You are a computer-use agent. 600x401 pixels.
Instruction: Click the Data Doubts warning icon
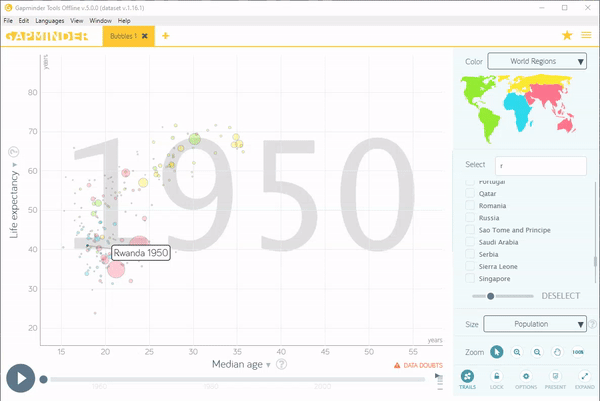[x=397, y=365]
